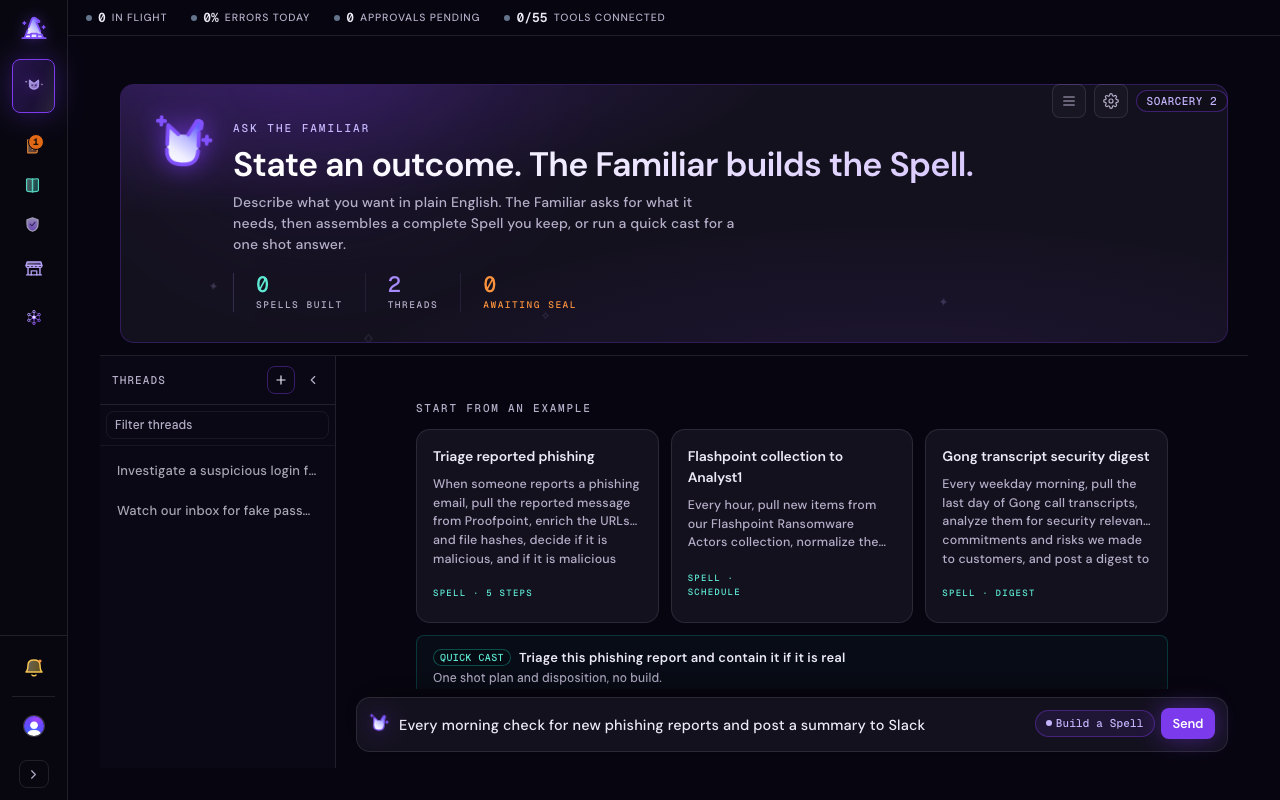Expand the left sidebar arrow
The image size is (1280, 800).
(33, 774)
